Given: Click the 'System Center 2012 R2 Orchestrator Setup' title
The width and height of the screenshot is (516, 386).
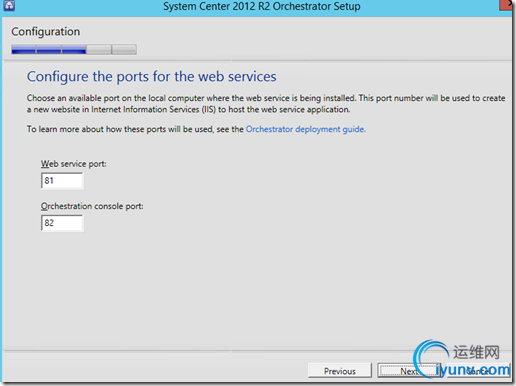Looking at the screenshot, I should (262, 6).
